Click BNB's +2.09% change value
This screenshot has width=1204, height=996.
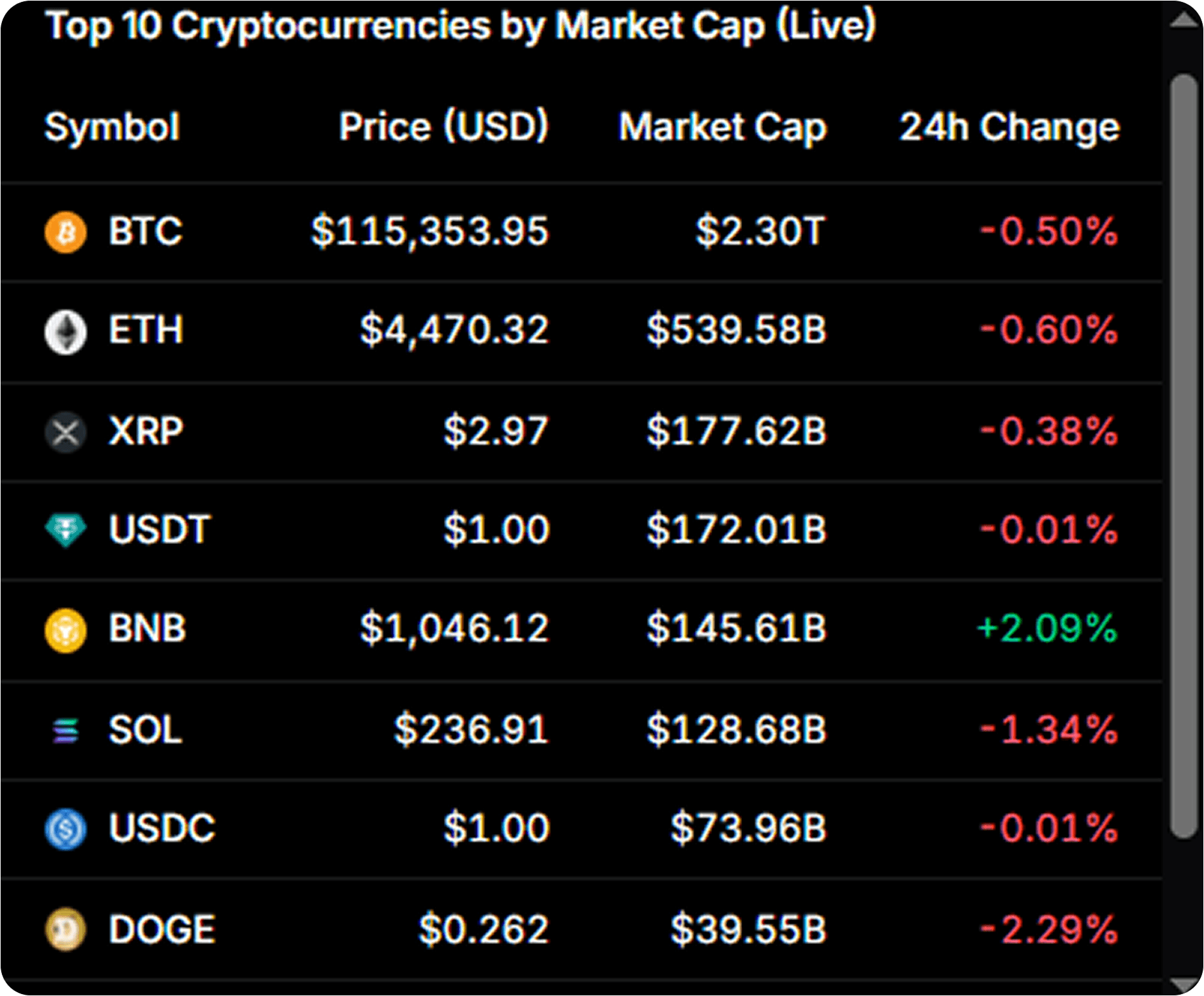tap(1047, 628)
